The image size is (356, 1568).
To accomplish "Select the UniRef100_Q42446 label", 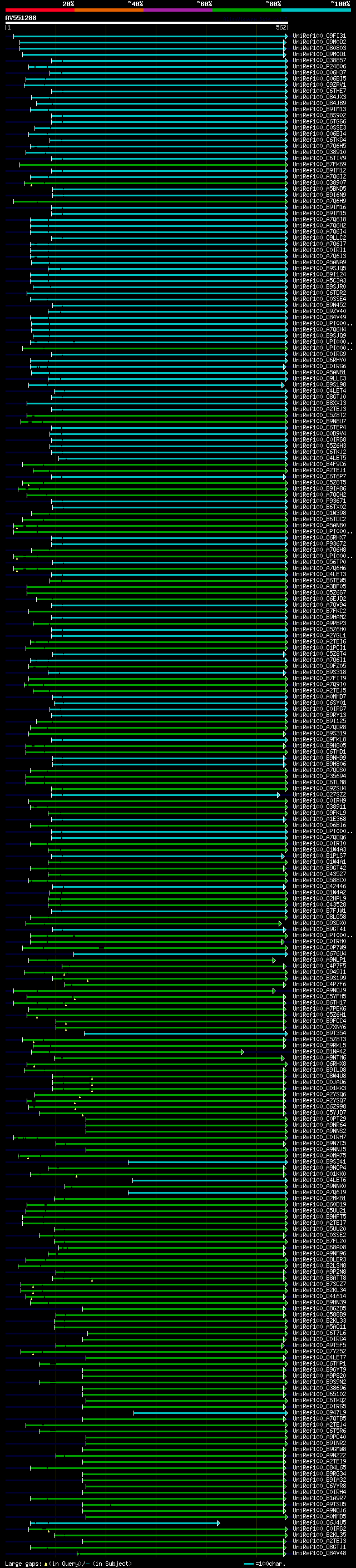I will coord(319,886).
